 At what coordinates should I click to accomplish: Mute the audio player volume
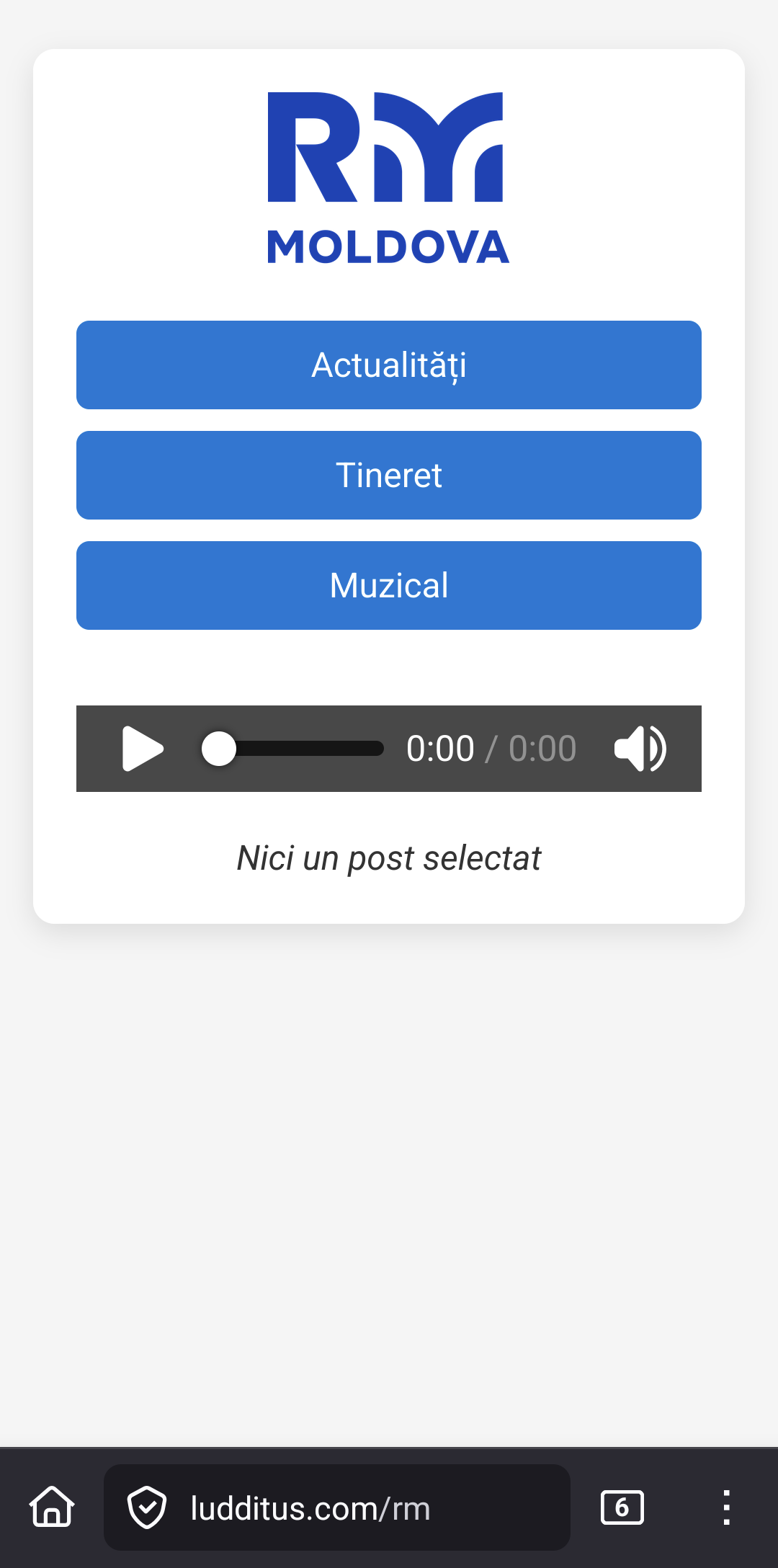(640, 749)
